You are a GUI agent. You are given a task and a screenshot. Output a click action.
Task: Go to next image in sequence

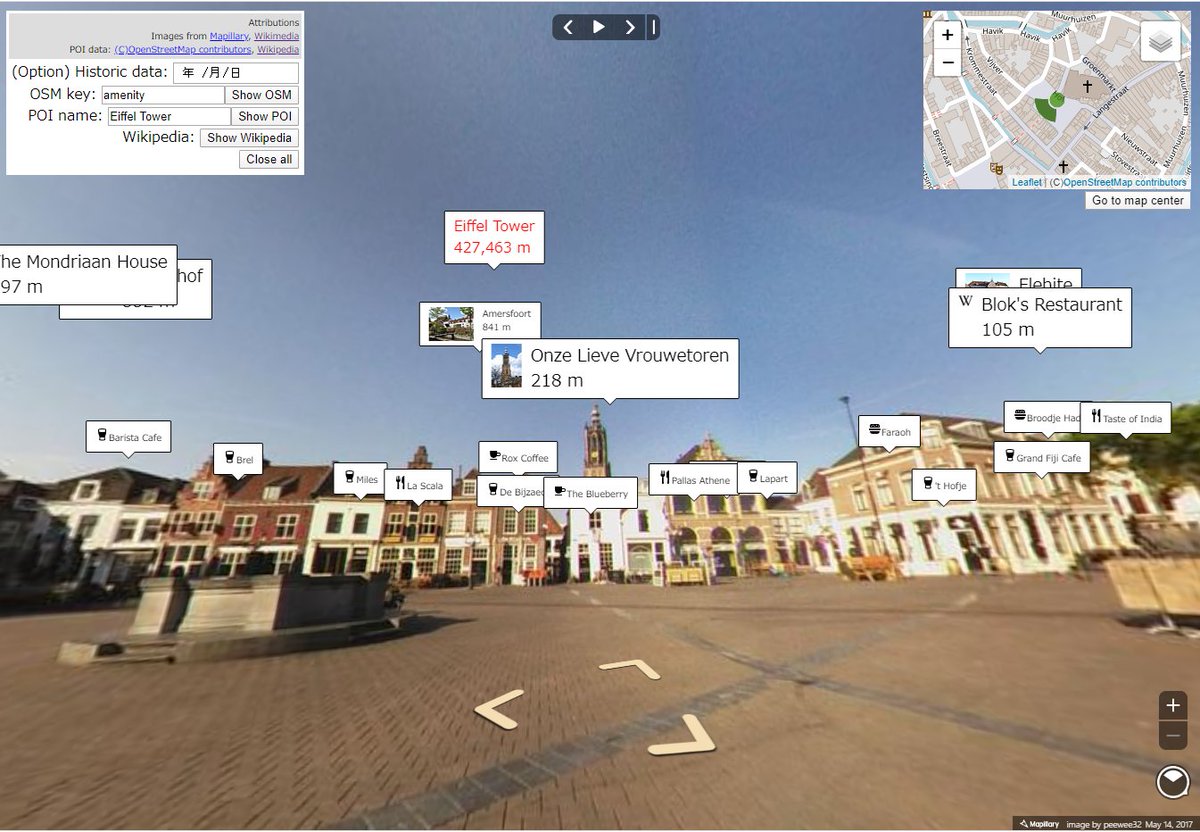click(629, 27)
